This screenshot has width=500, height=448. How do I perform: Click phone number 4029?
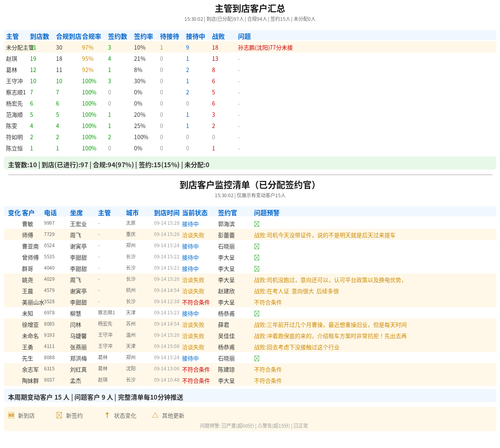pos(49,279)
